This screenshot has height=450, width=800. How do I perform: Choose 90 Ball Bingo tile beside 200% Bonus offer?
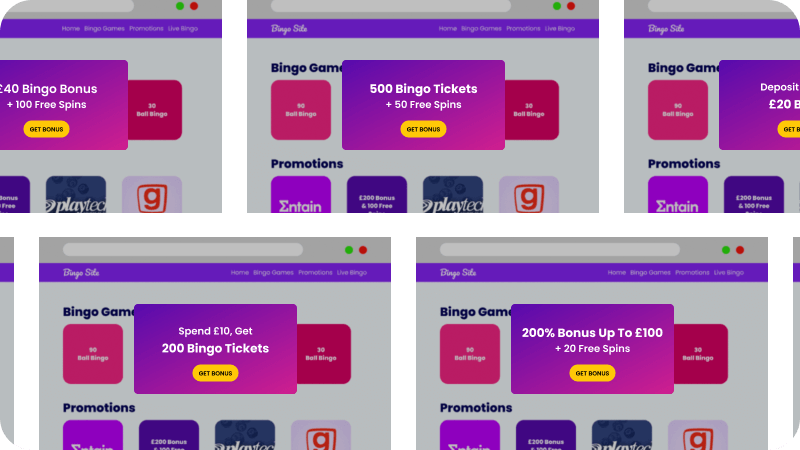pyautogui.click(x=470, y=354)
